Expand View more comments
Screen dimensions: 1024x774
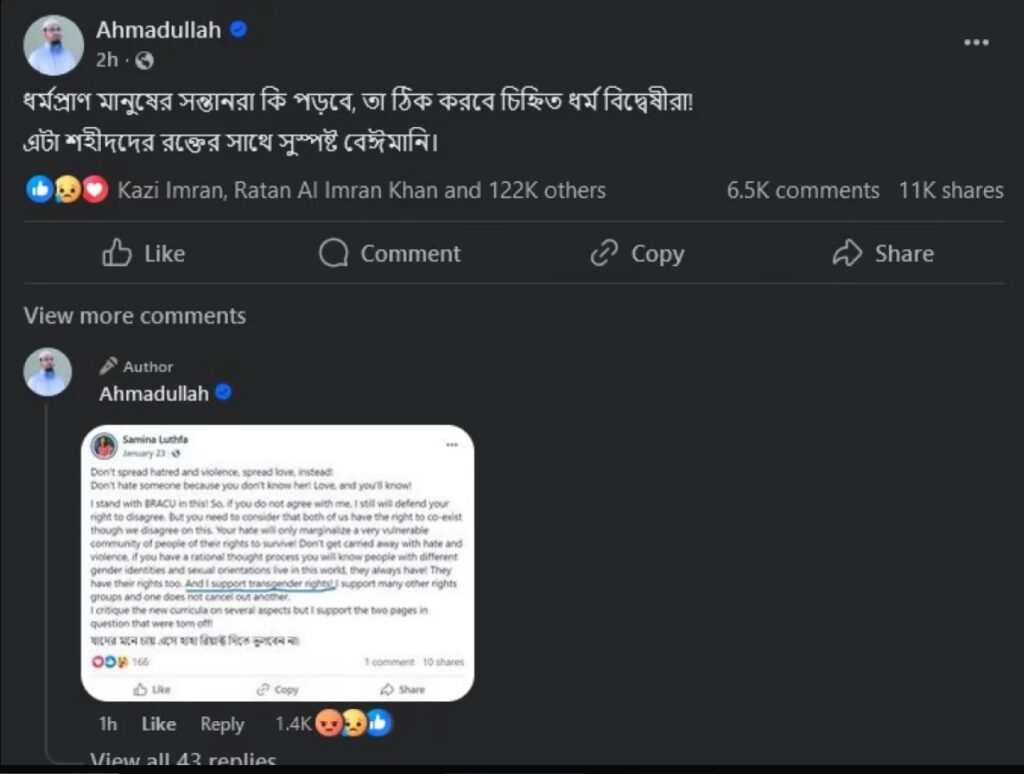click(x=135, y=315)
